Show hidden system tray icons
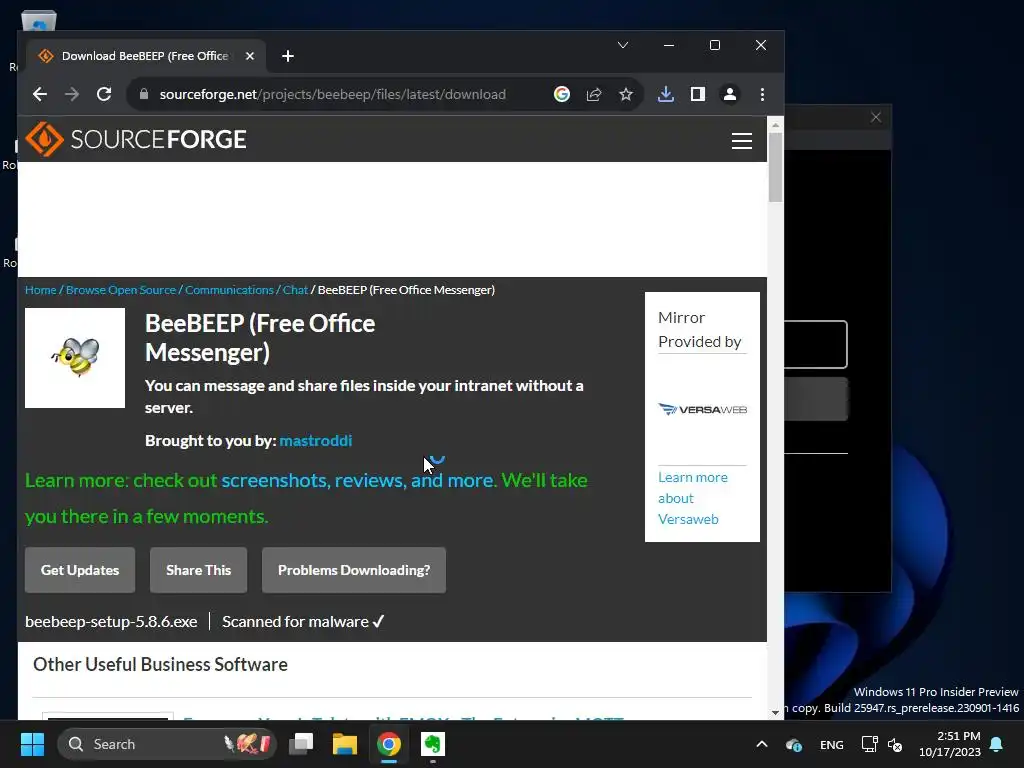1024x768 pixels. pos(761,744)
